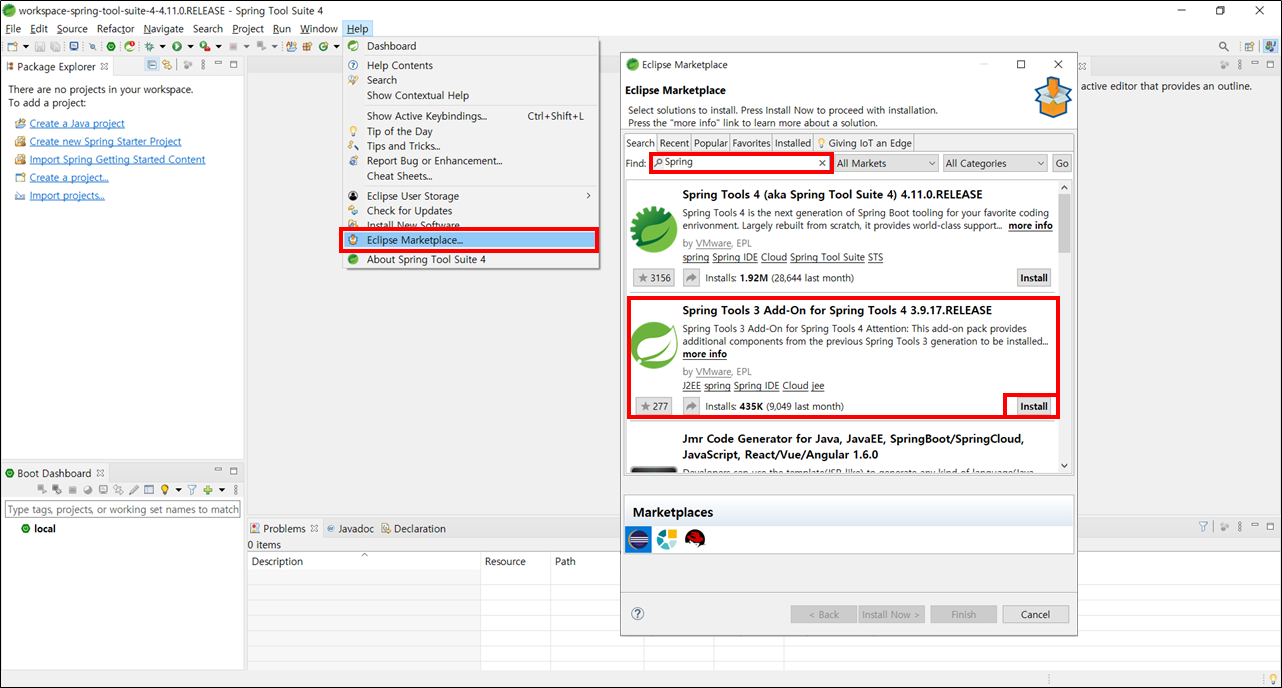Click the New Java Package toolbar icon
1282x688 pixels.
coord(307,46)
